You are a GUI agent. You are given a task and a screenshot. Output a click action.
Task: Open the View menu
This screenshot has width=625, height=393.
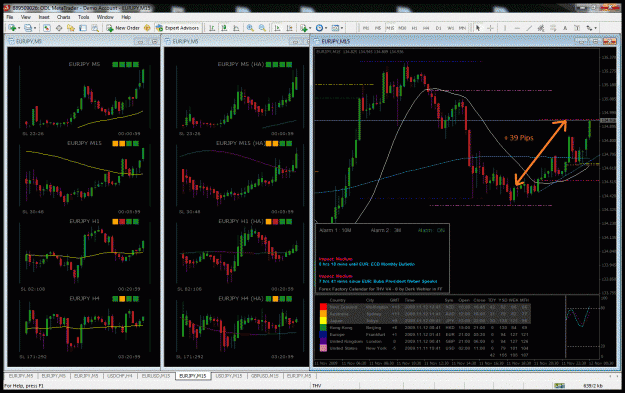coord(26,17)
